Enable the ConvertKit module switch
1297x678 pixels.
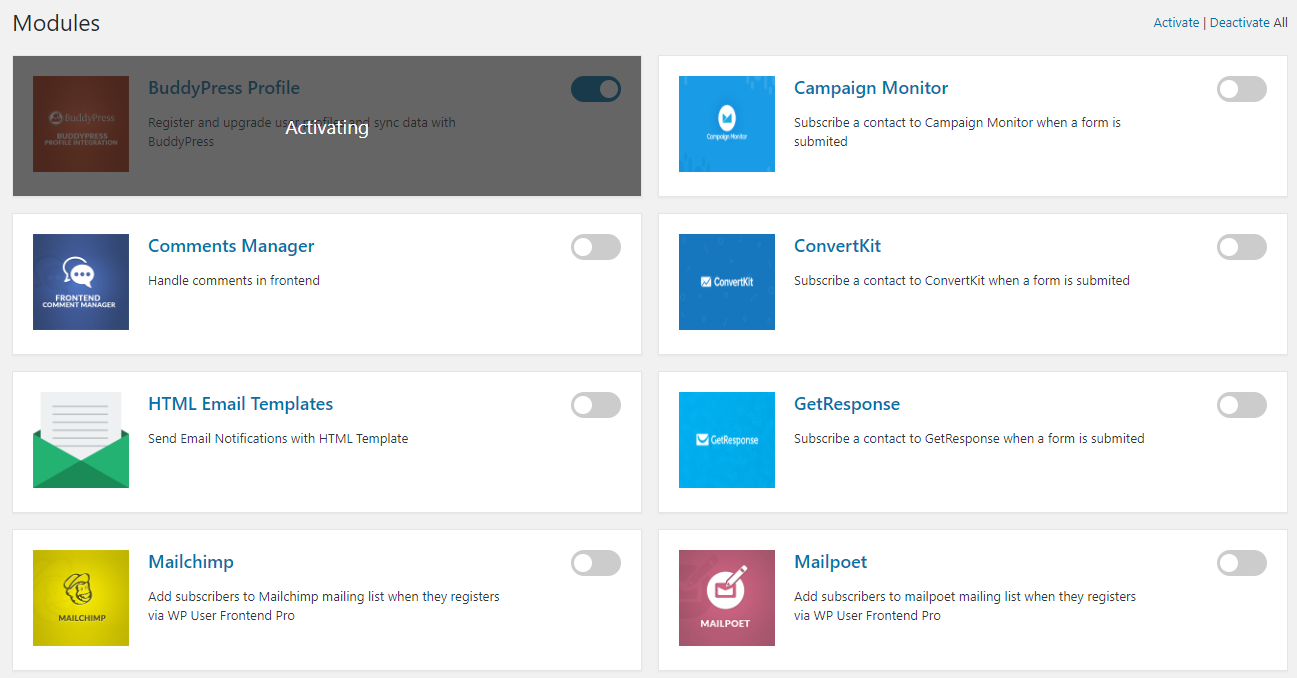(1242, 247)
